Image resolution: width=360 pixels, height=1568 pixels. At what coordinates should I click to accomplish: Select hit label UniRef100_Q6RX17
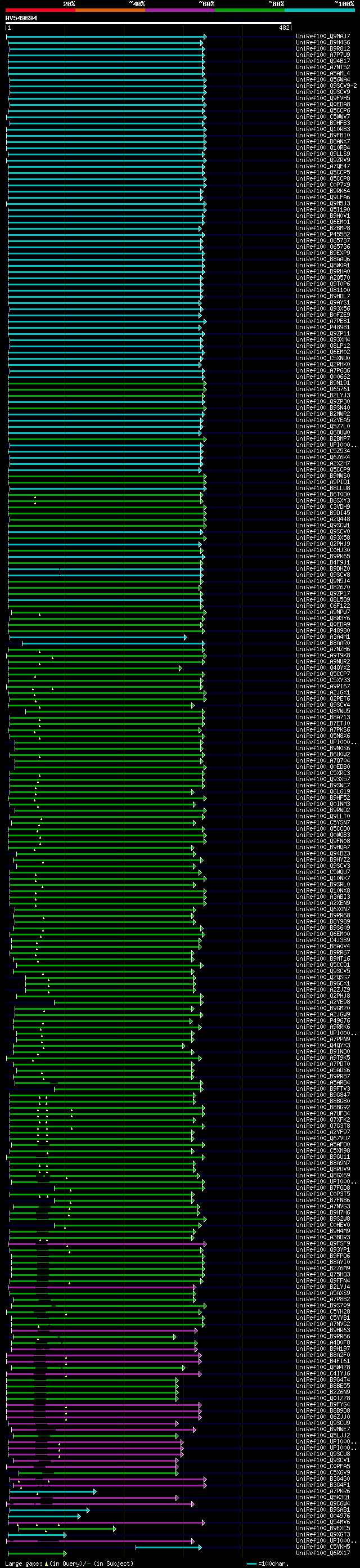pyautogui.click(x=323, y=1554)
